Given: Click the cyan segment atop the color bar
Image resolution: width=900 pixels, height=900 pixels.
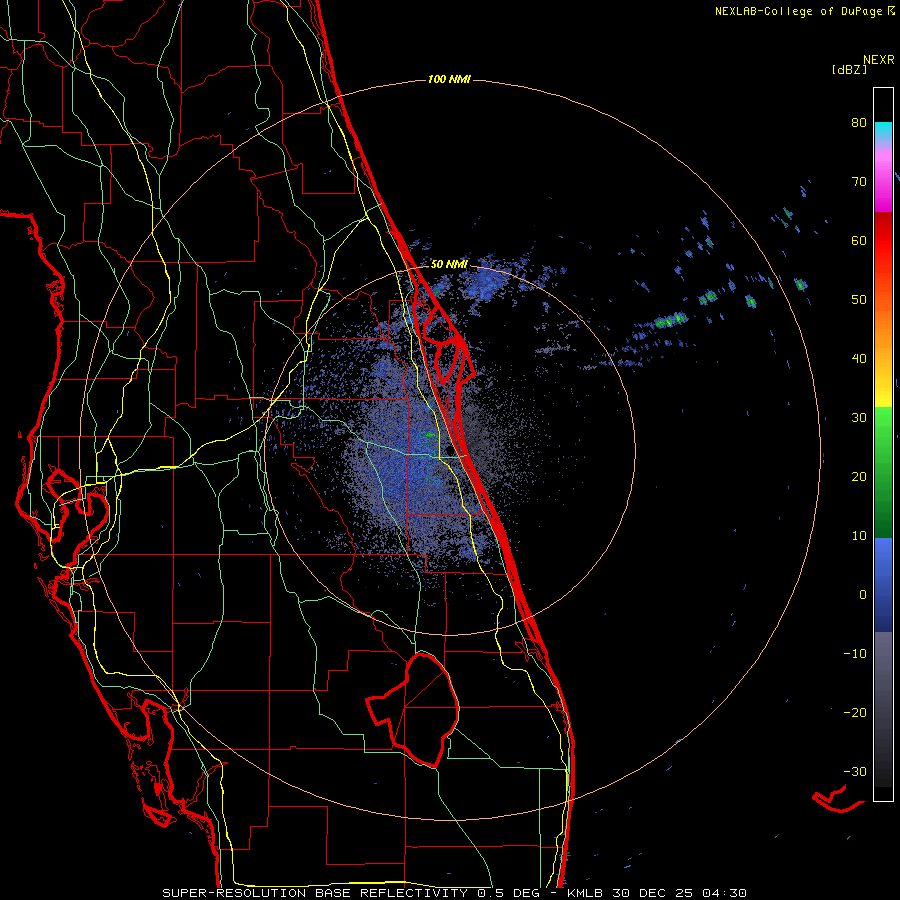Looking at the screenshot, I should click(883, 129).
